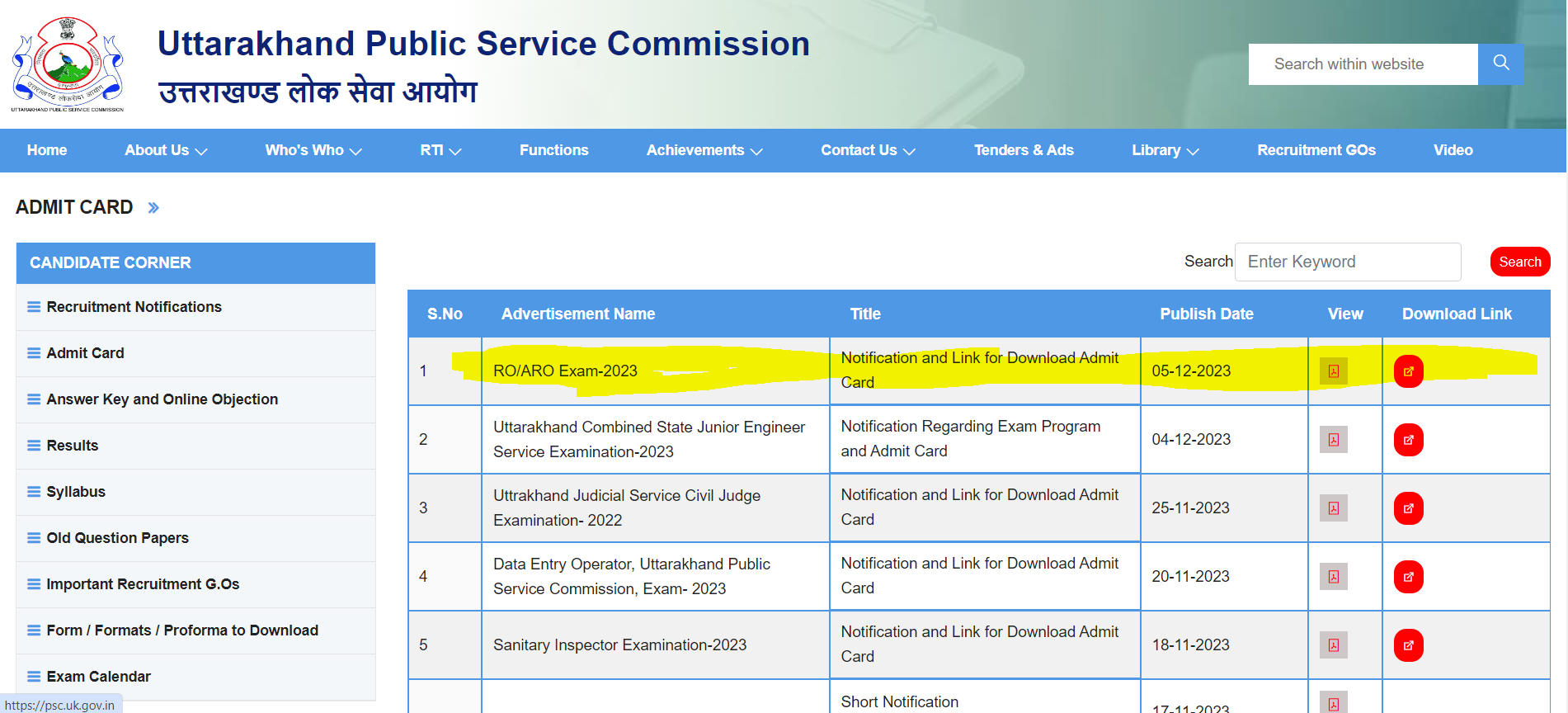The image size is (1568, 713).
Task: View PDF for RO/ARO Exam-2023
Action: (1334, 371)
